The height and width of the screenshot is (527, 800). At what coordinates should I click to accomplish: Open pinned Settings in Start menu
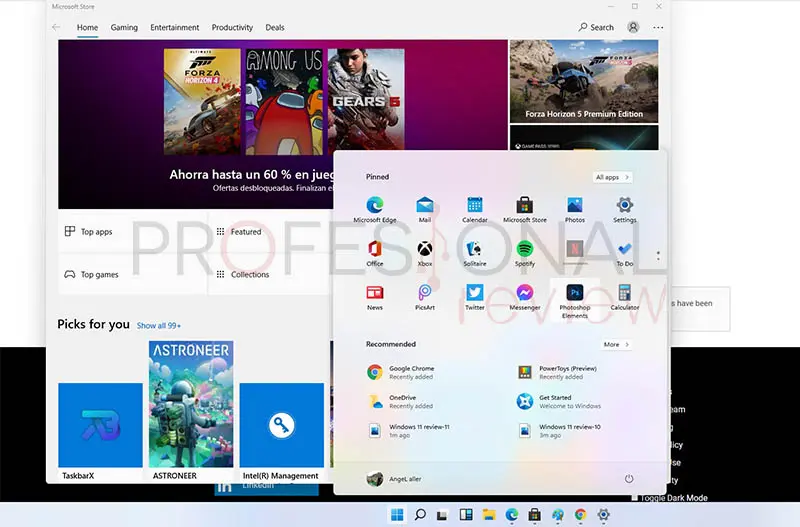(x=624, y=210)
